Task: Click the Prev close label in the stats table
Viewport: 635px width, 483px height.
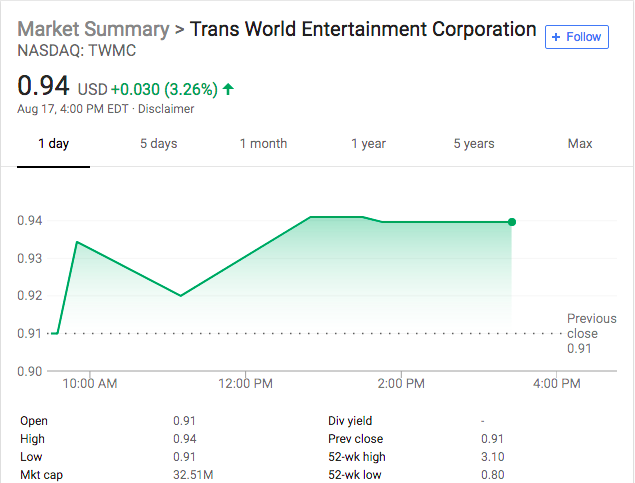Action: point(356,439)
